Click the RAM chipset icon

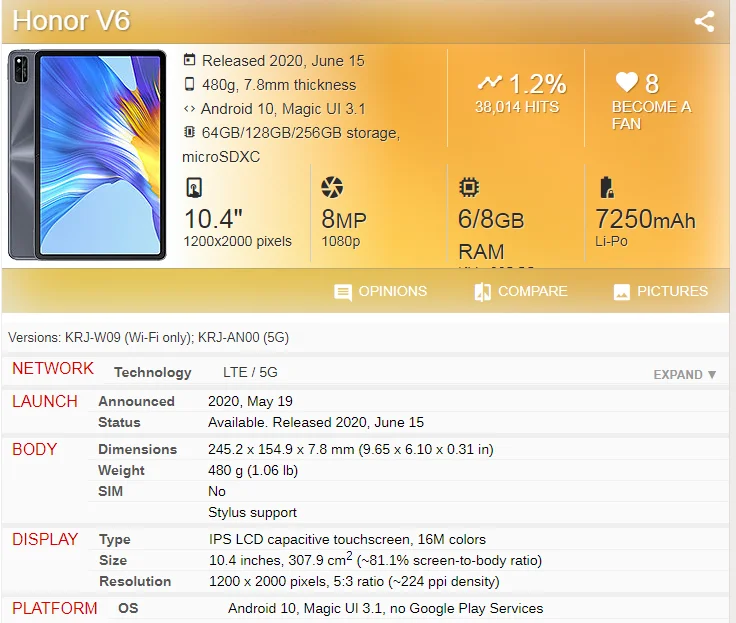pos(469,187)
